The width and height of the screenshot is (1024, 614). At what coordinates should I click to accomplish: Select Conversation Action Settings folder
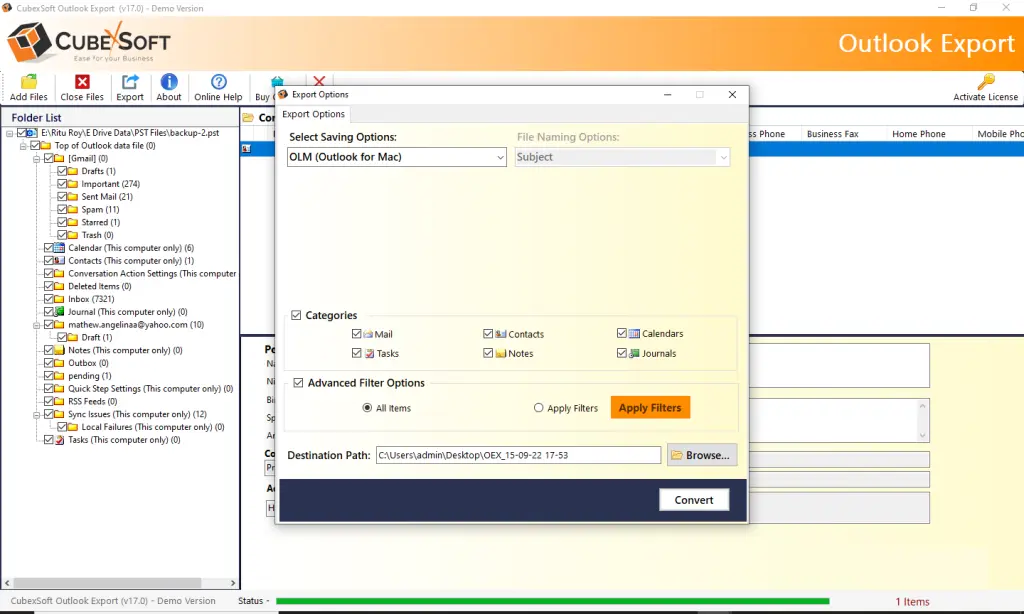point(152,274)
